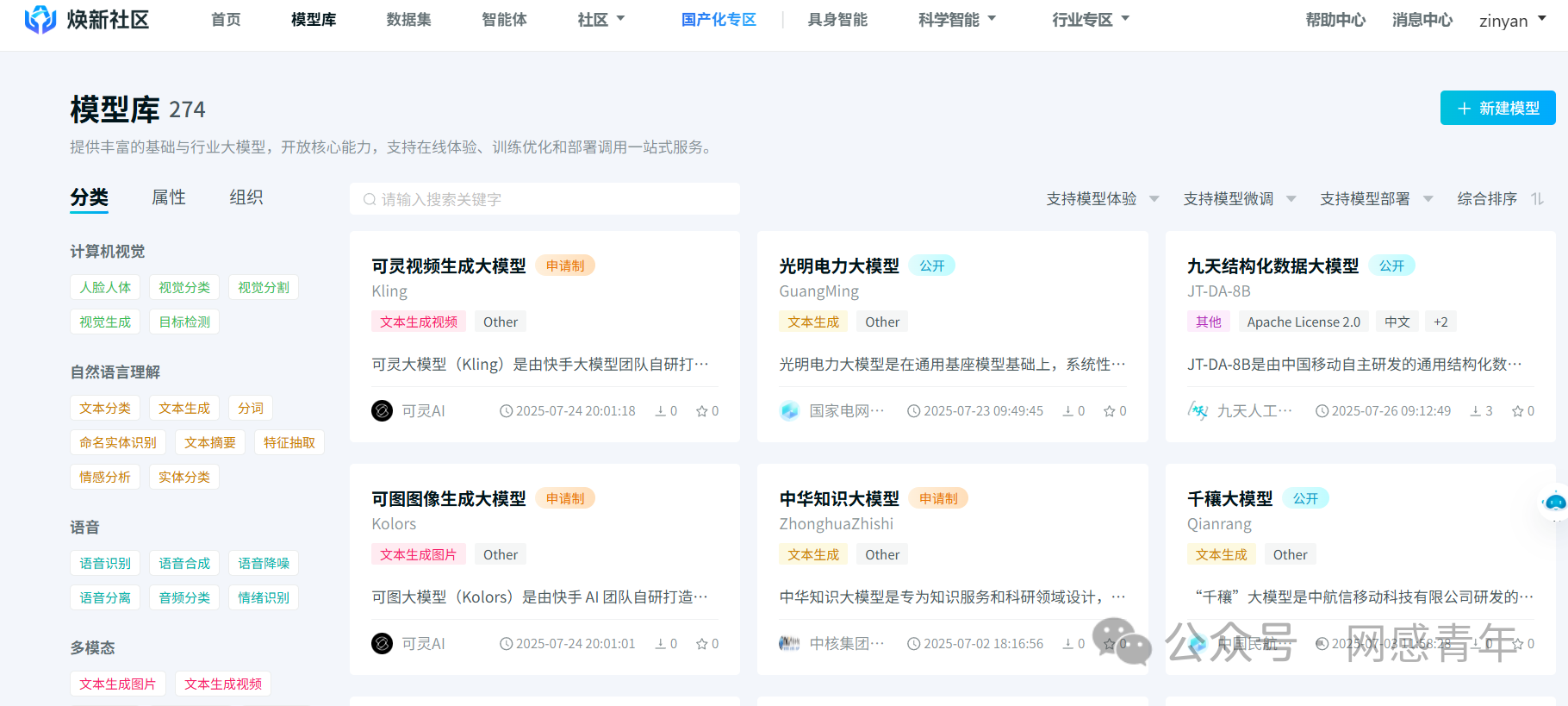Click the 综合排序 sort label

click(x=1487, y=199)
